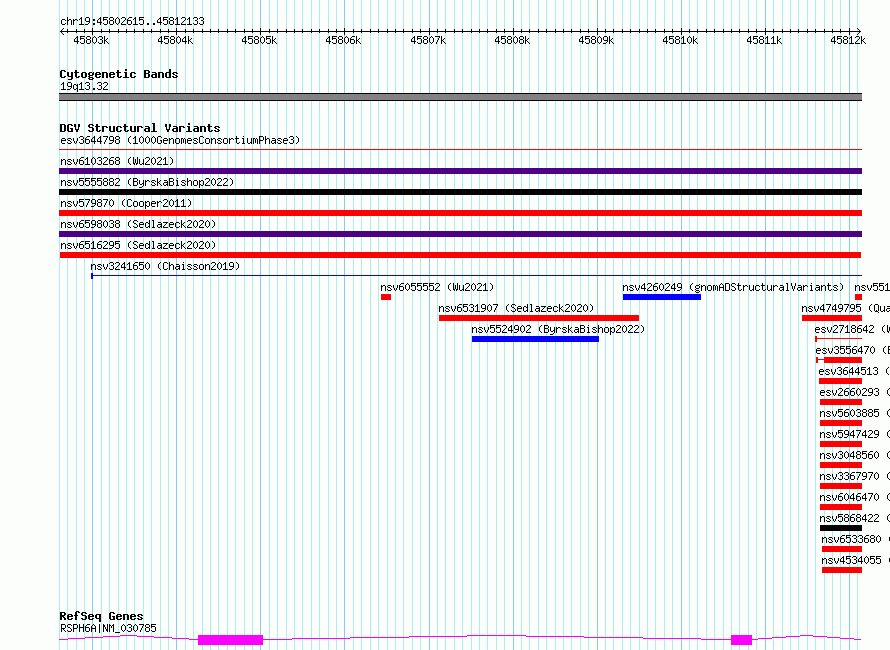Click the 45812k ruler position
Viewport: 890px width, 650px height.
[848, 40]
